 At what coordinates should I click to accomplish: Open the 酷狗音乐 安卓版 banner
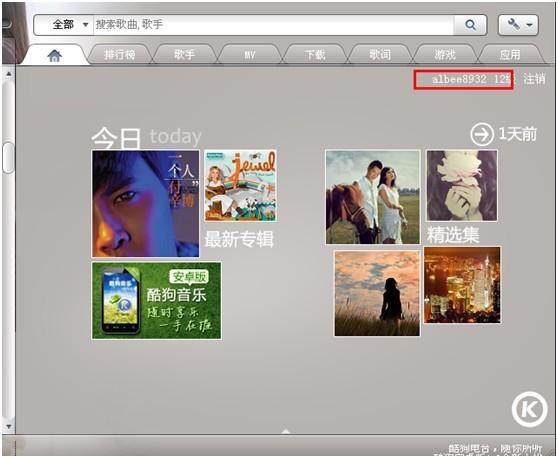[157, 301]
